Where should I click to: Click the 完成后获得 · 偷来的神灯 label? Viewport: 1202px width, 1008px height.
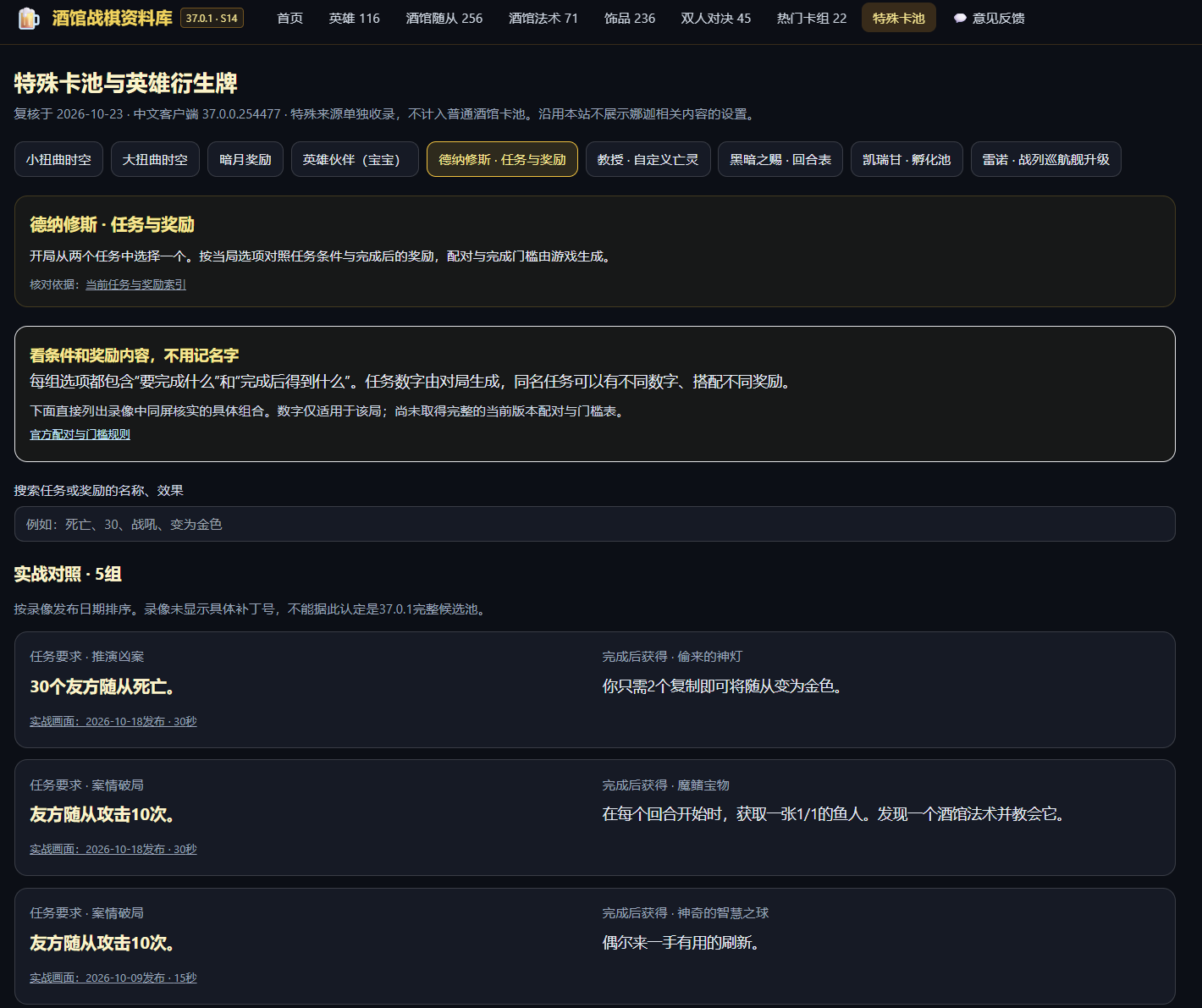click(x=672, y=657)
